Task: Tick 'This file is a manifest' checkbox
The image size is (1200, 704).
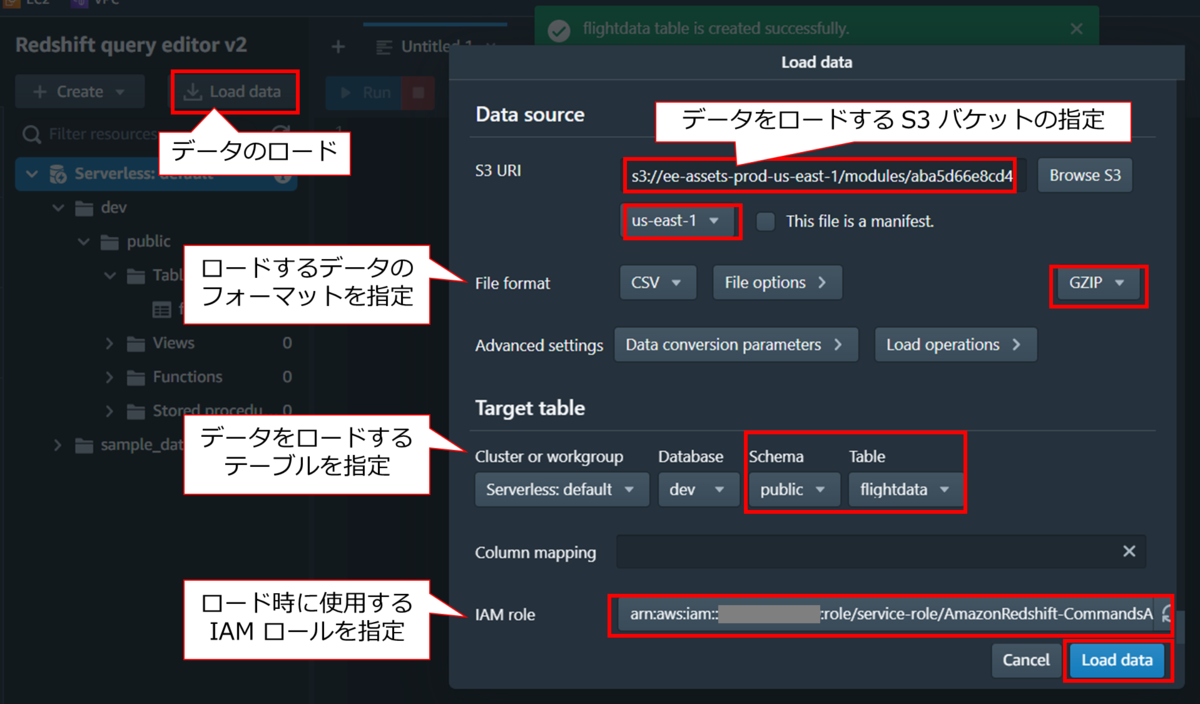Action: (765, 222)
